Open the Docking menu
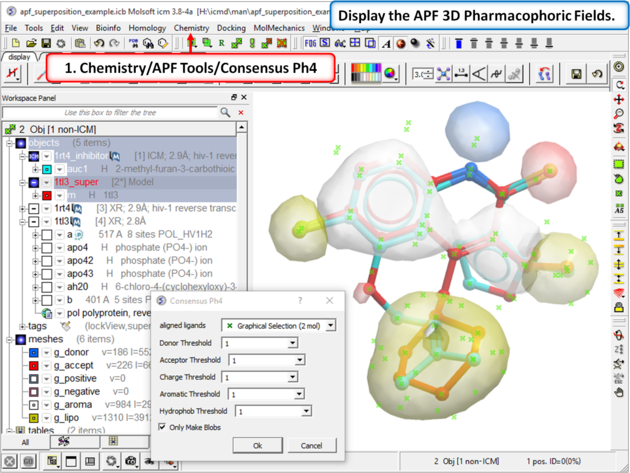 pyautogui.click(x=231, y=28)
